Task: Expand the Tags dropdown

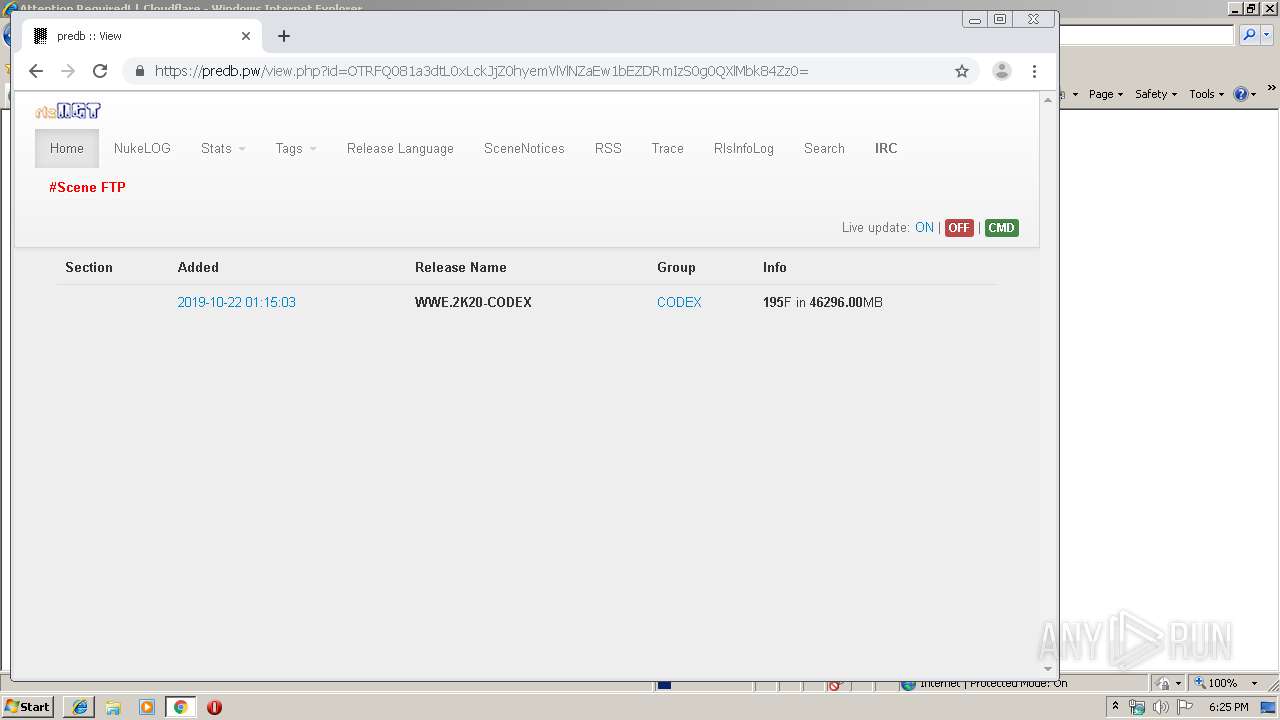Action: click(x=296, y=148)
